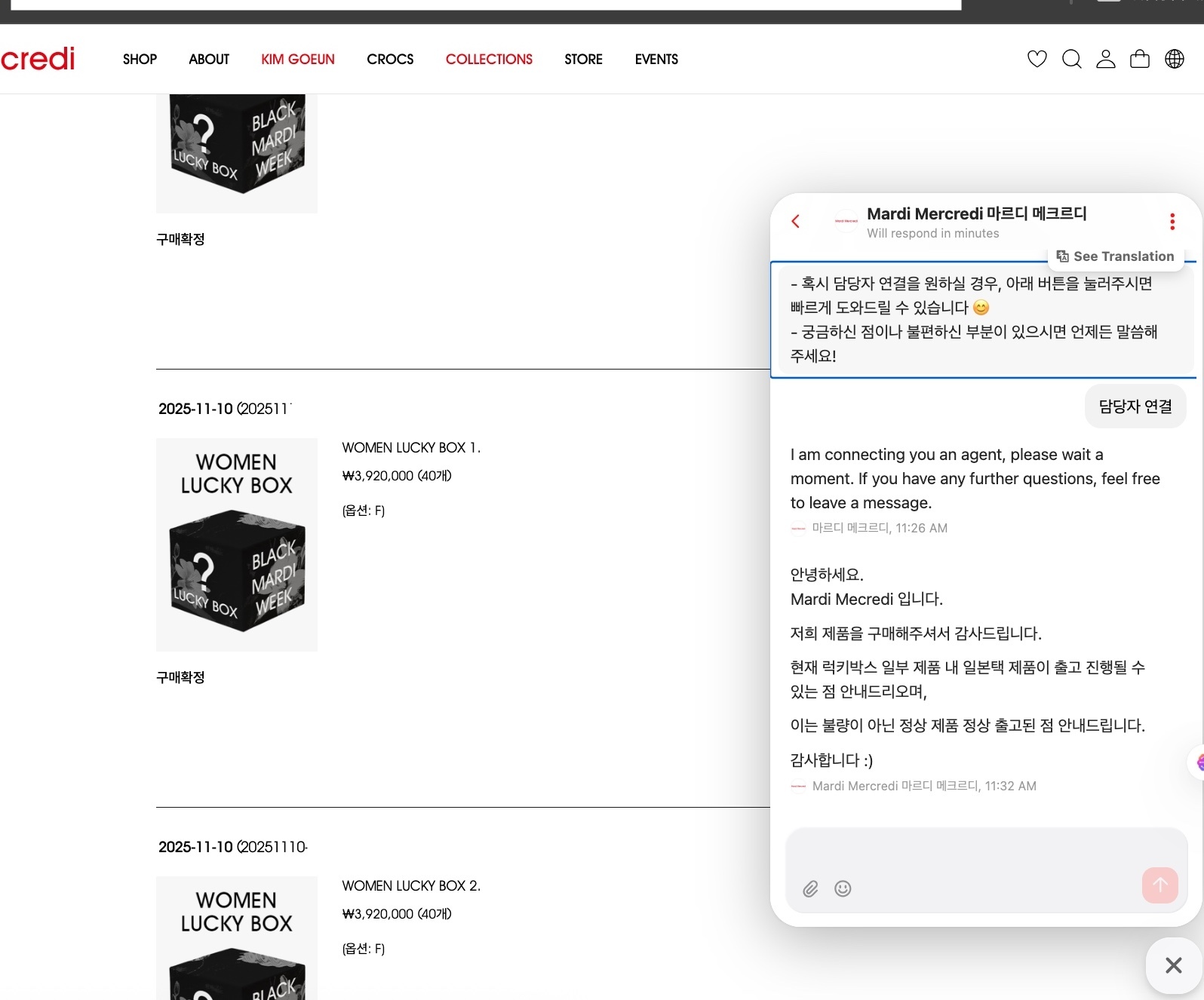Screen dimensions: 1204x1000
Task: Click the 담당자 연결 chat bubble
Action: (x=1135, y=406)
